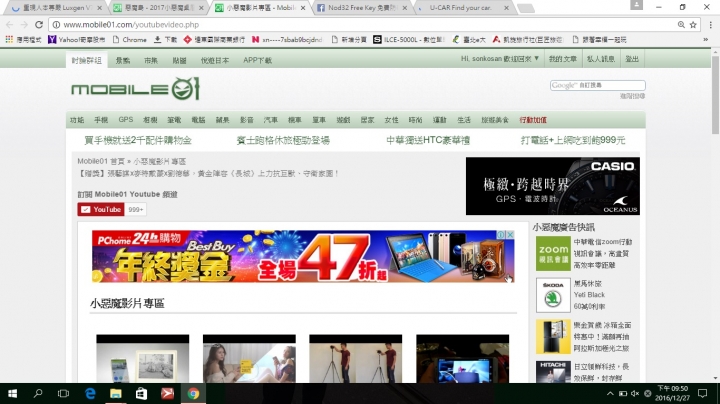Screen dimensions: 720x404
Task: Open Microsoft Edge from the taskbar
Action: (90, 393)
